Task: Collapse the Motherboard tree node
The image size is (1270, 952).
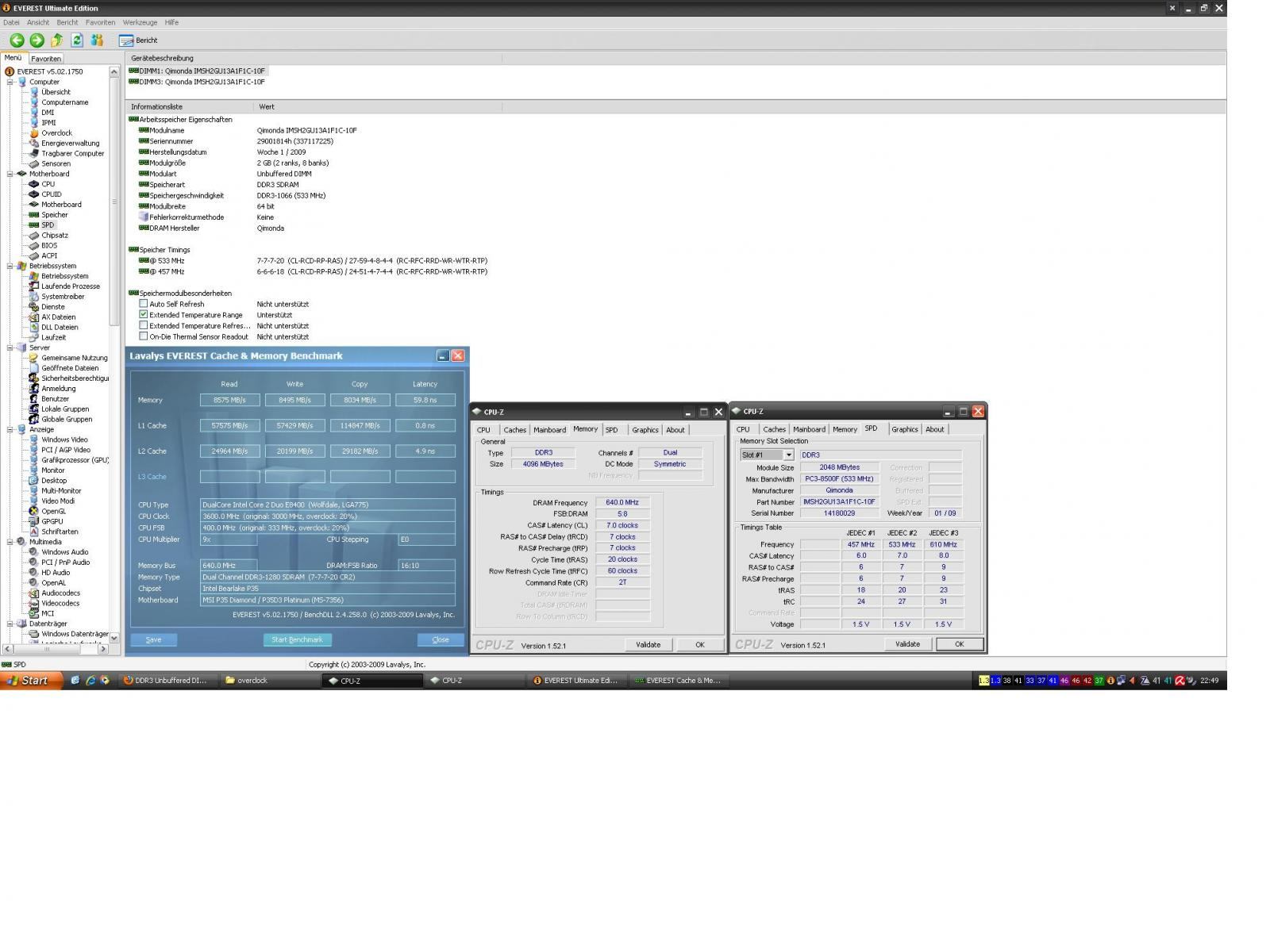Action: (x=10, y=174)
